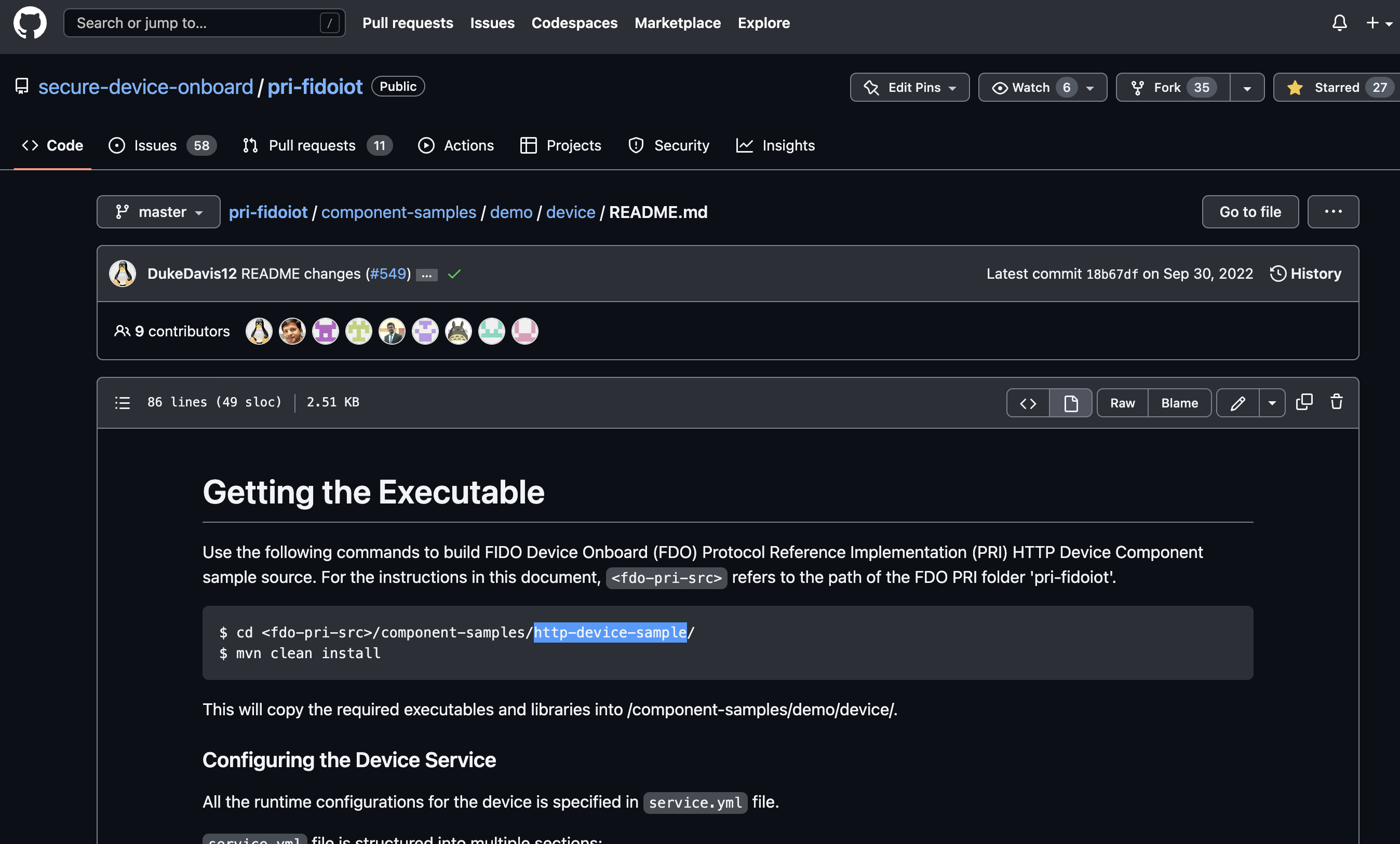
Task: Open the master branch selector
Action: coord(158,212)
